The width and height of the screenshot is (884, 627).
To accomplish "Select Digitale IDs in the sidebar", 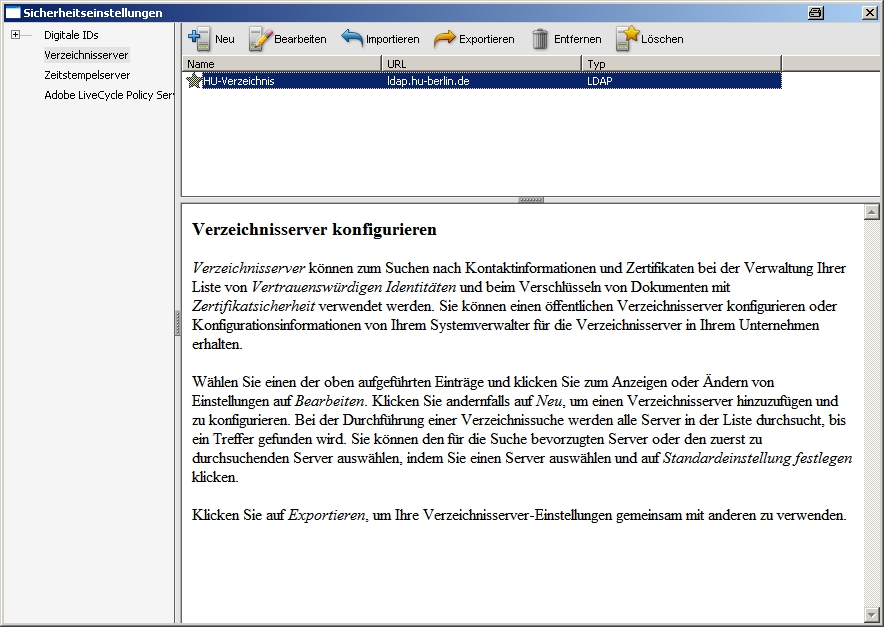I will [71, 35].
